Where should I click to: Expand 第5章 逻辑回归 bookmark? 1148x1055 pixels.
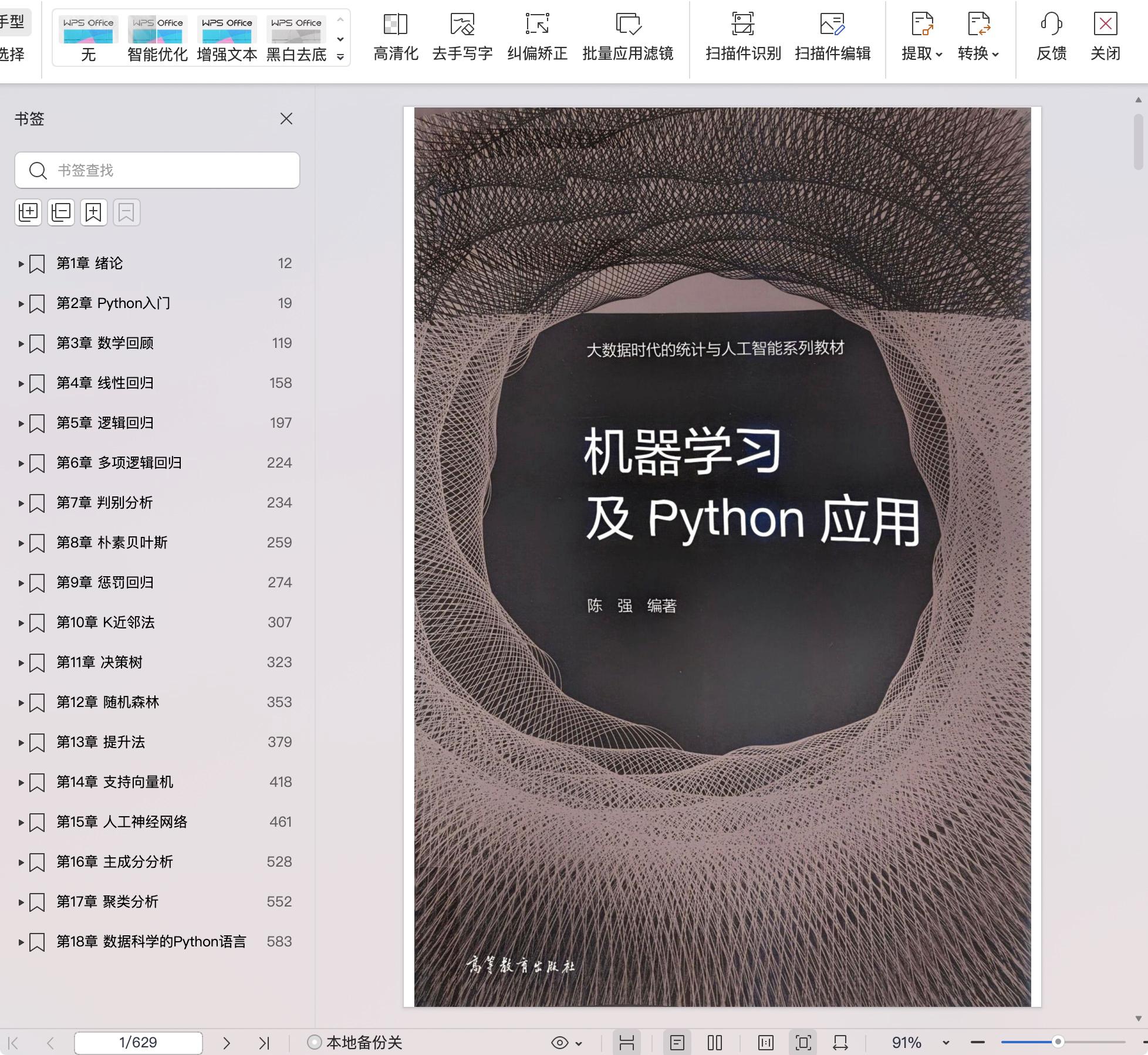pos(21,424)
